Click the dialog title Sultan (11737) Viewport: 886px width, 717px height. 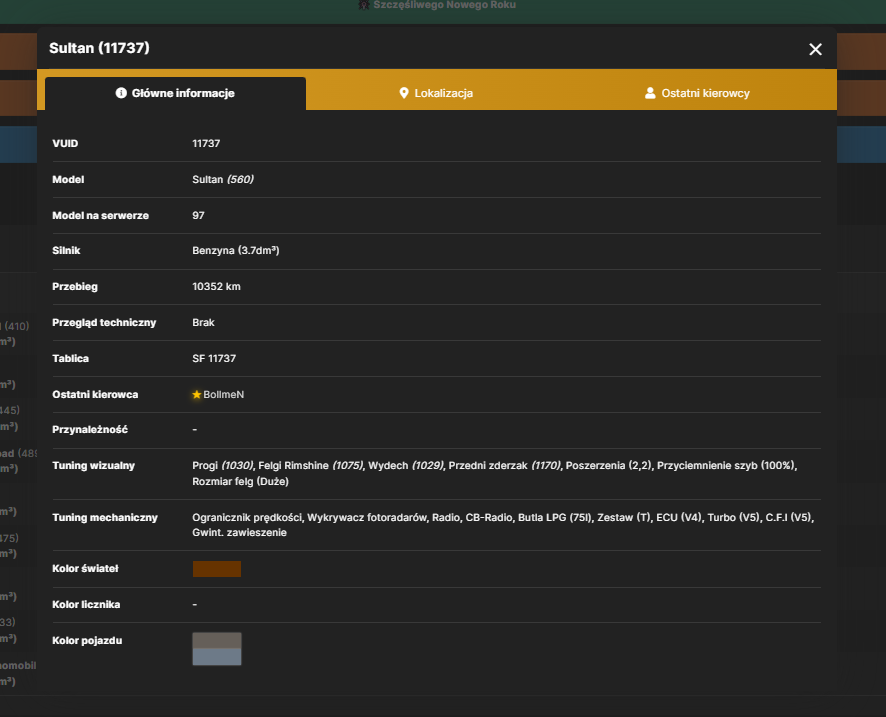[99, 48]
